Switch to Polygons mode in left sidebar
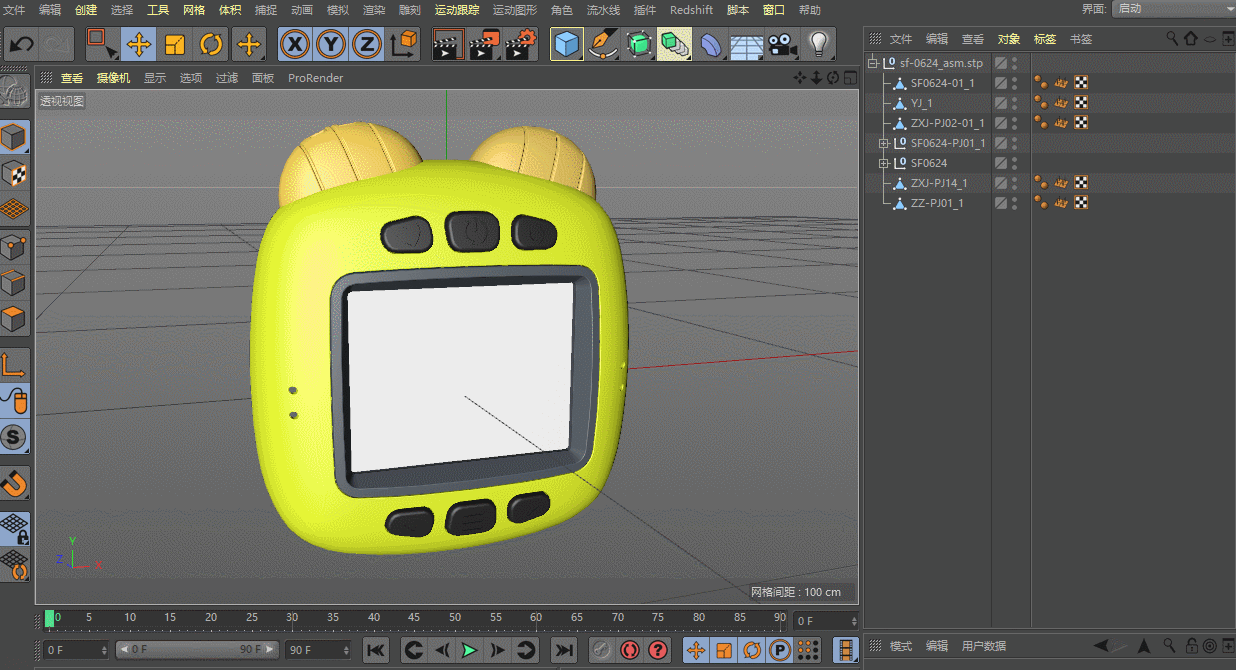 point(14,320)
